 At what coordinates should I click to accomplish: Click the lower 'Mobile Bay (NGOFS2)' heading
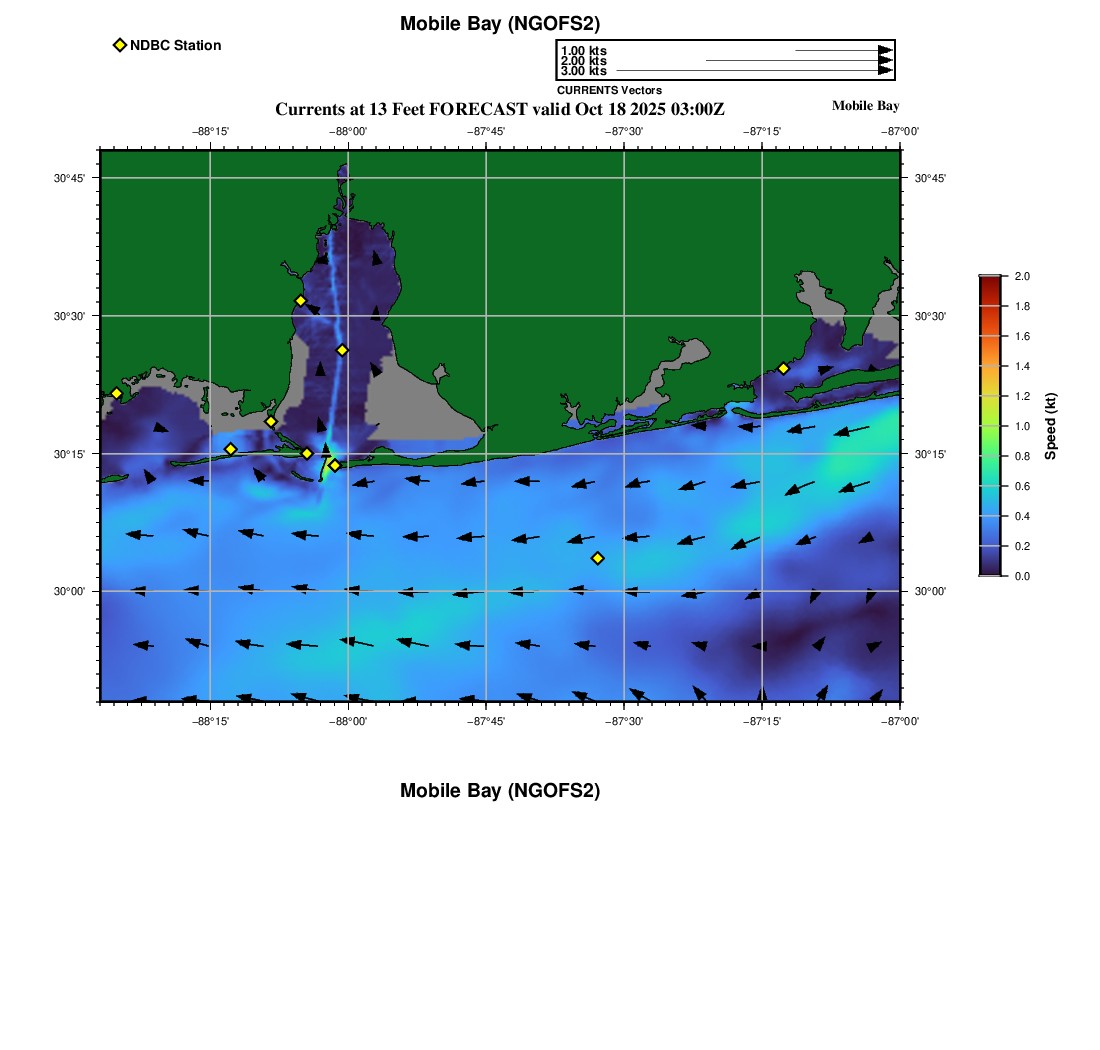point(500,791)
